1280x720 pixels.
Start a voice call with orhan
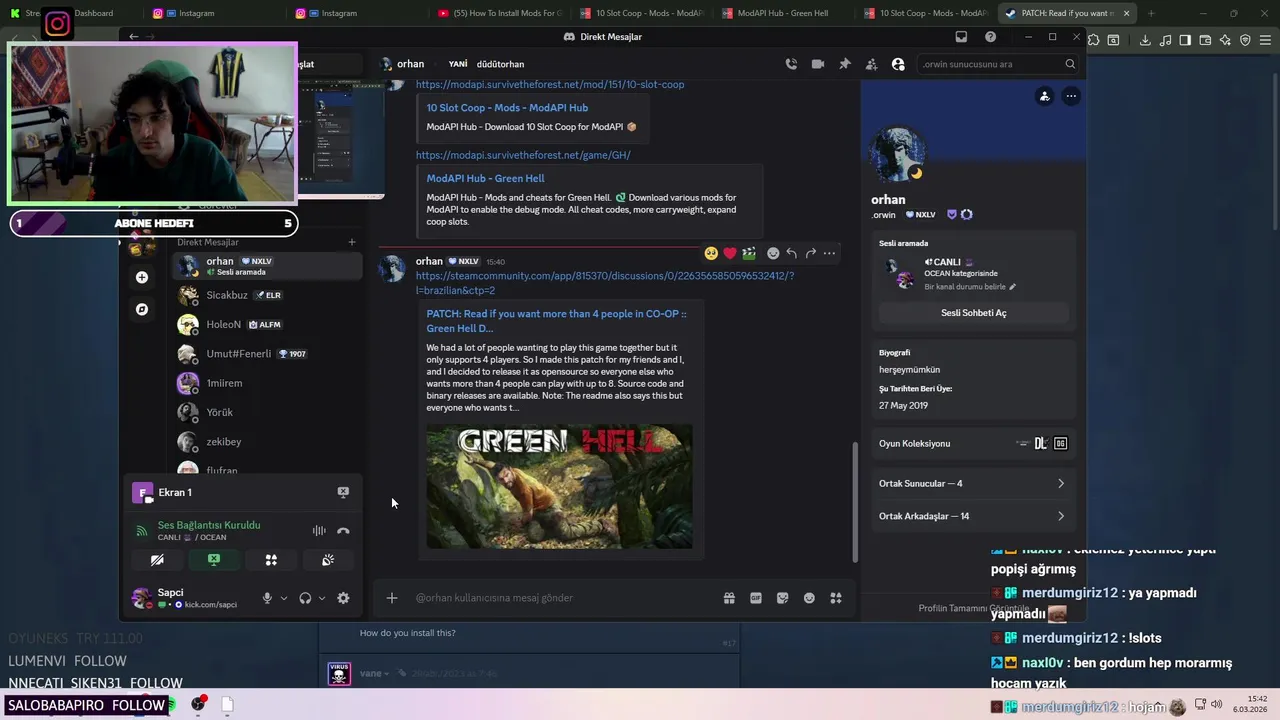[x=791, y=64]
